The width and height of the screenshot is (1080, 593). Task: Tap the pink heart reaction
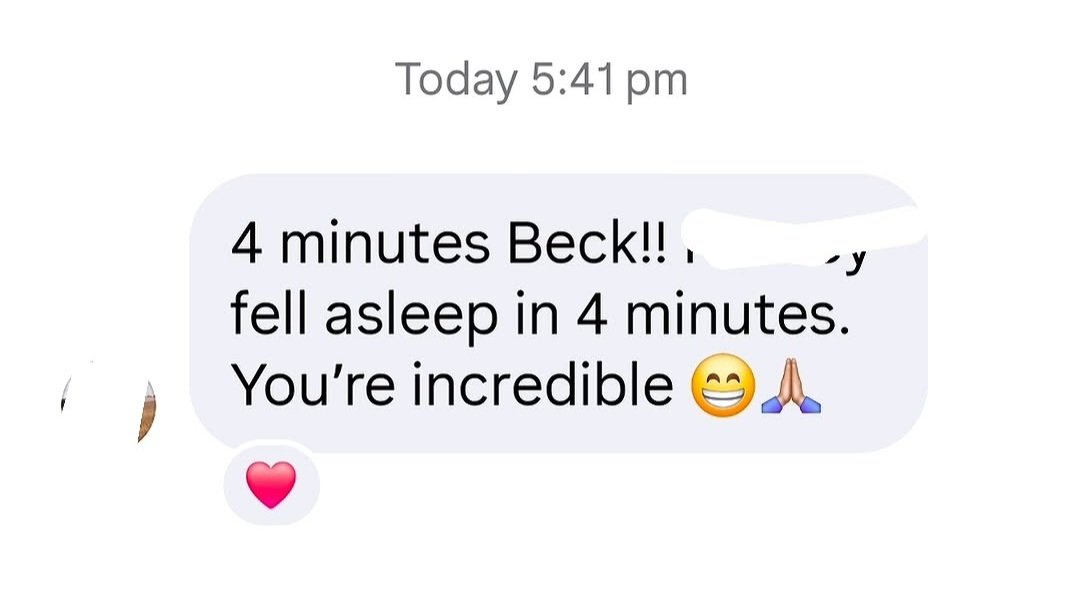pyautogui.click(x=271, y=484)
